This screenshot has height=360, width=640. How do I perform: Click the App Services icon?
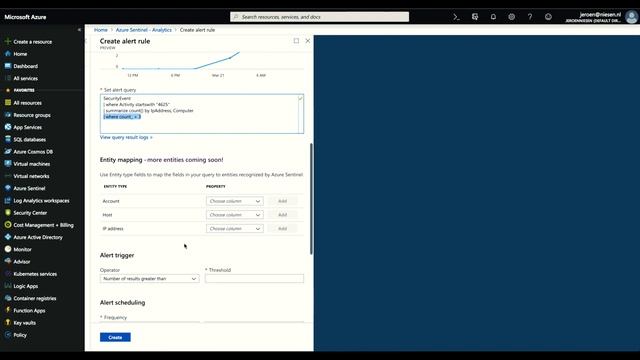(x=7, y=127)
